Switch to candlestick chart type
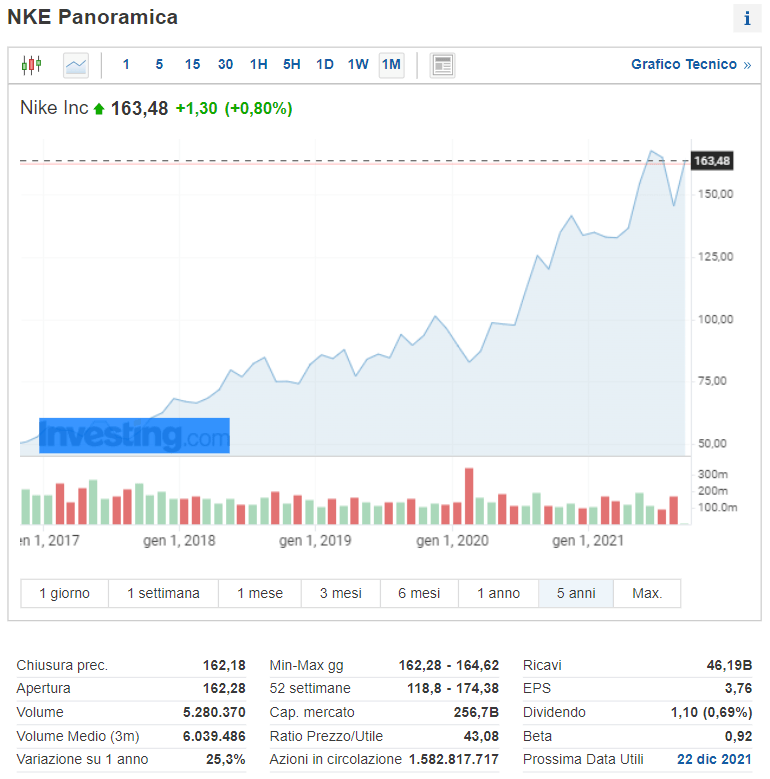770x779 pixels. [x=32, y=65]
